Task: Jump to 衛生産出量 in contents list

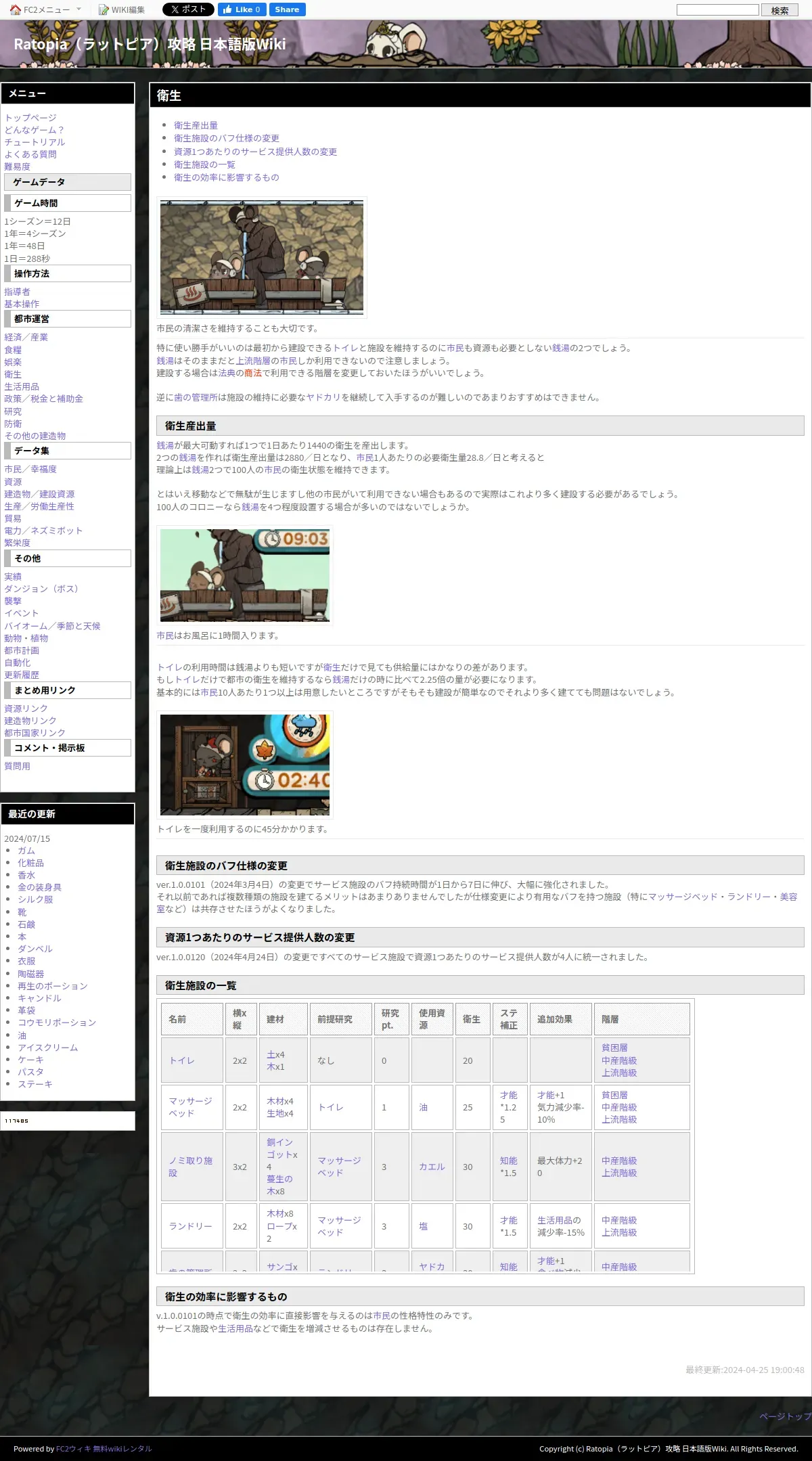Action: click(196, 125)
